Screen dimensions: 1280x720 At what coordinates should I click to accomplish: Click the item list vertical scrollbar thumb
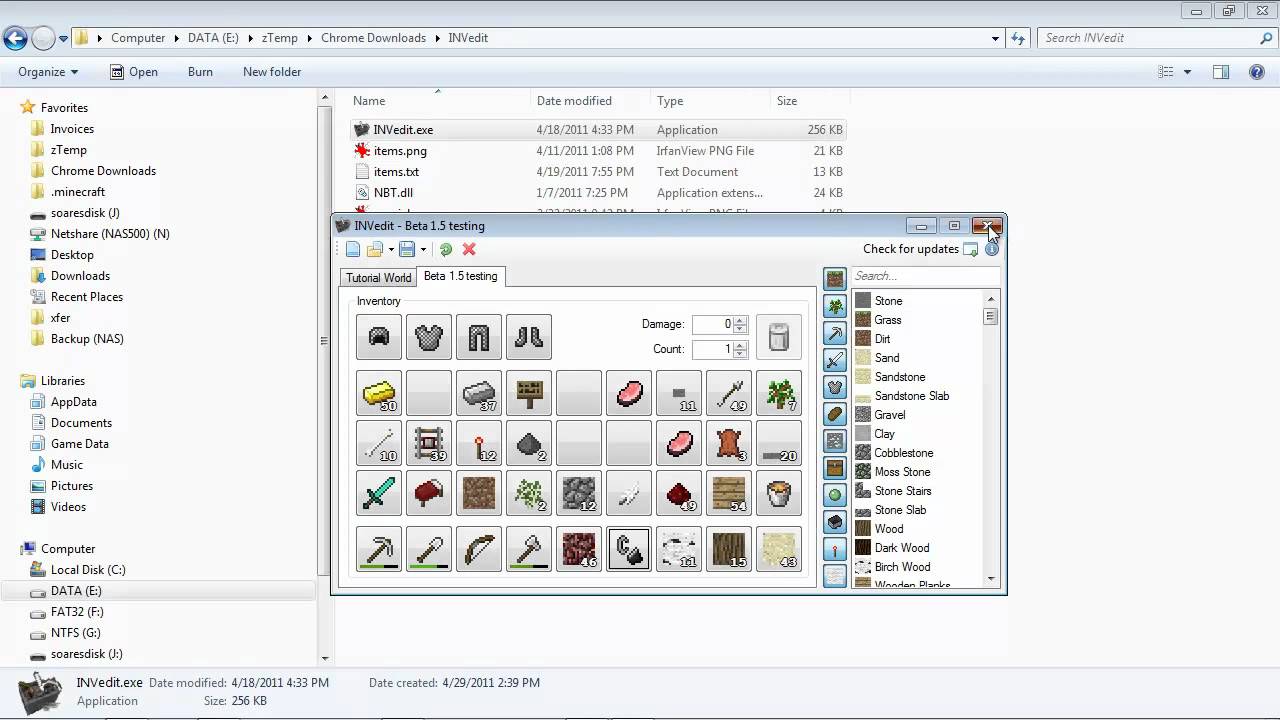[x=991, y=316]
